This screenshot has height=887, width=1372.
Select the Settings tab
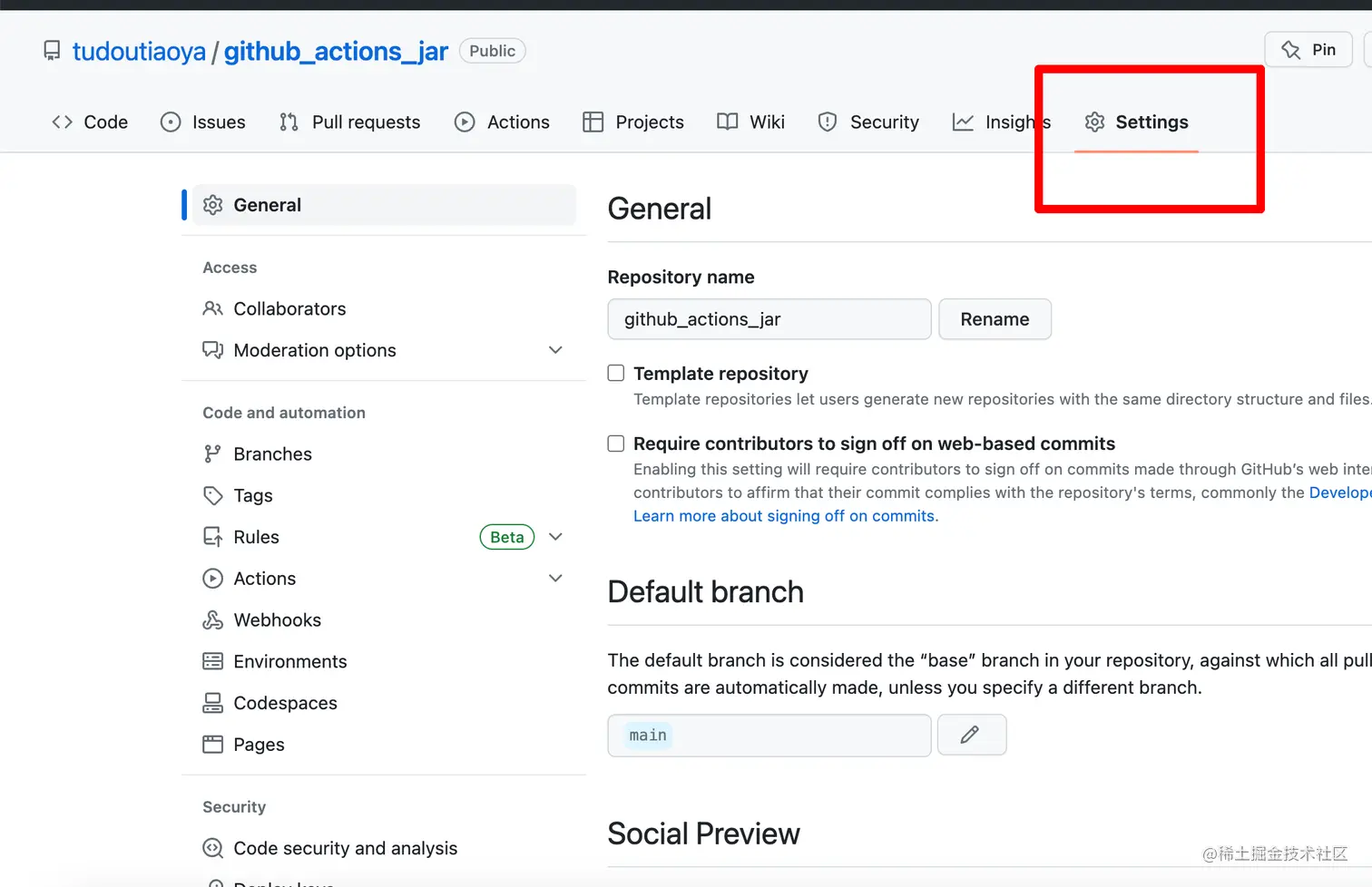[x=1136, y=122]
